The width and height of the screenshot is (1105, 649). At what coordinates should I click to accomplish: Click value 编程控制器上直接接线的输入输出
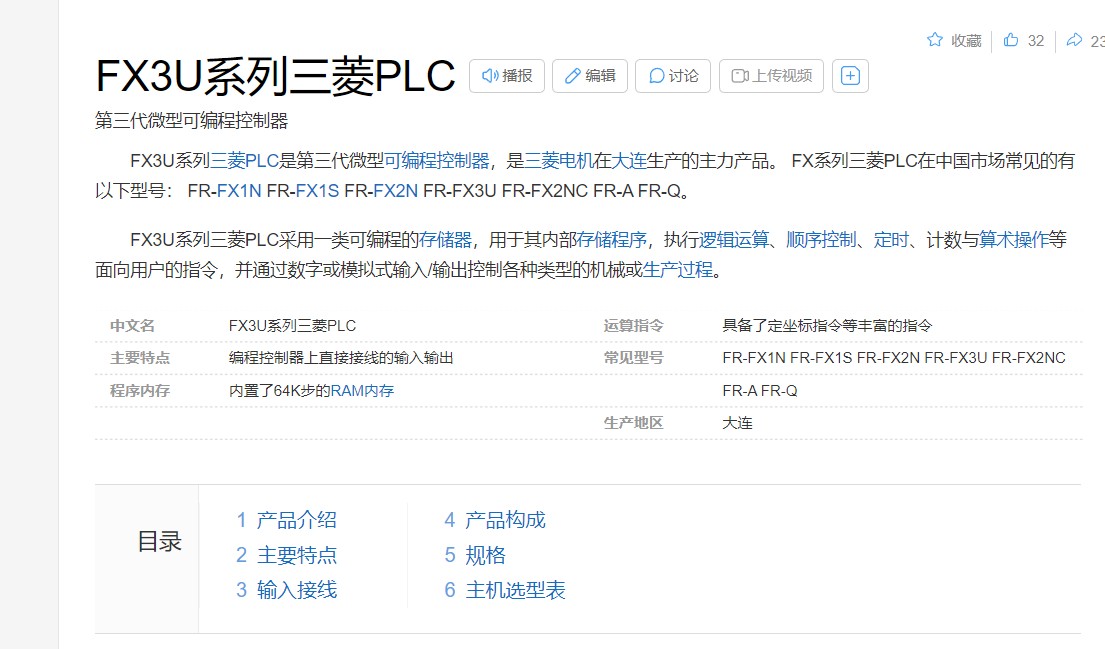tap(341, 358)
